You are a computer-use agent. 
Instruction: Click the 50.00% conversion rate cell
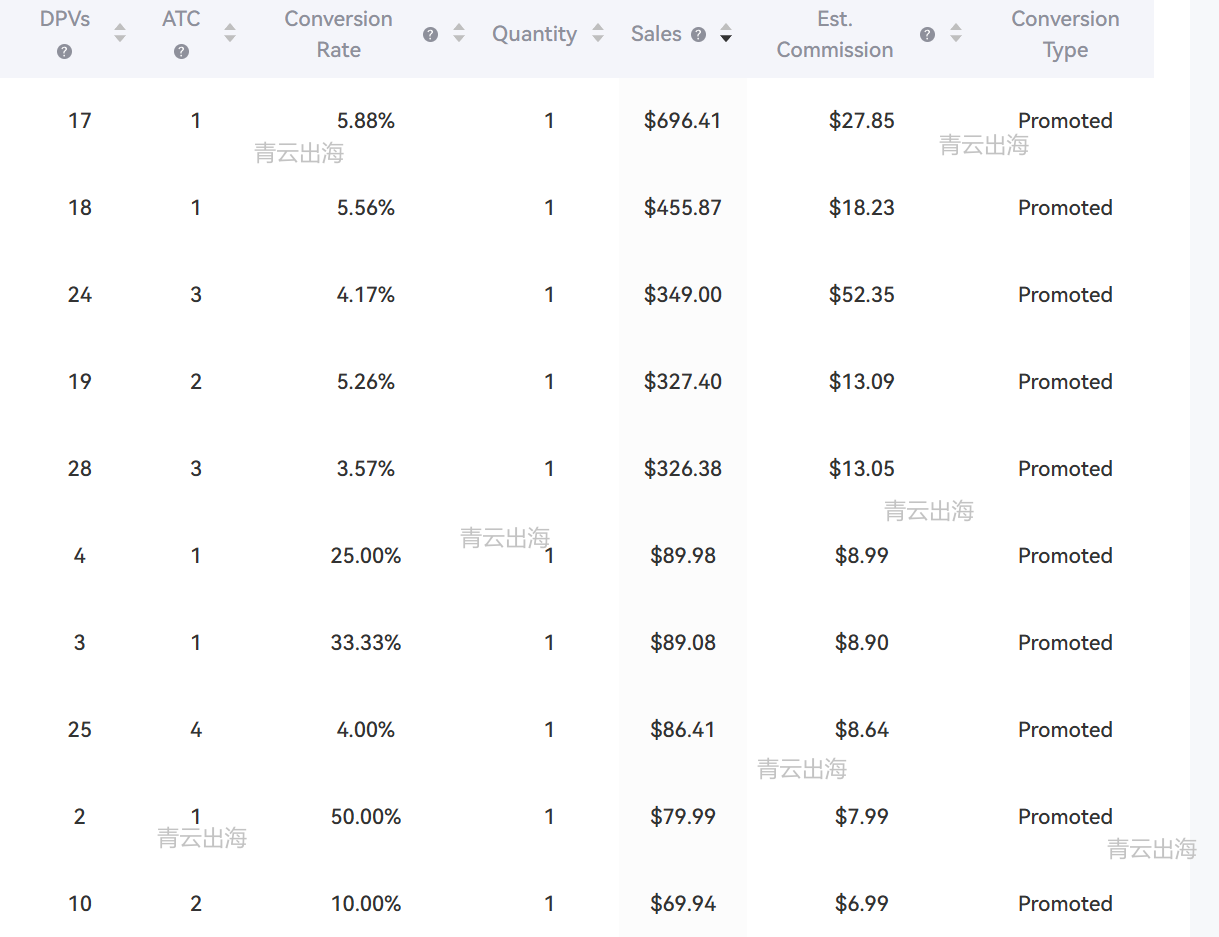click(x=366, y=817)
